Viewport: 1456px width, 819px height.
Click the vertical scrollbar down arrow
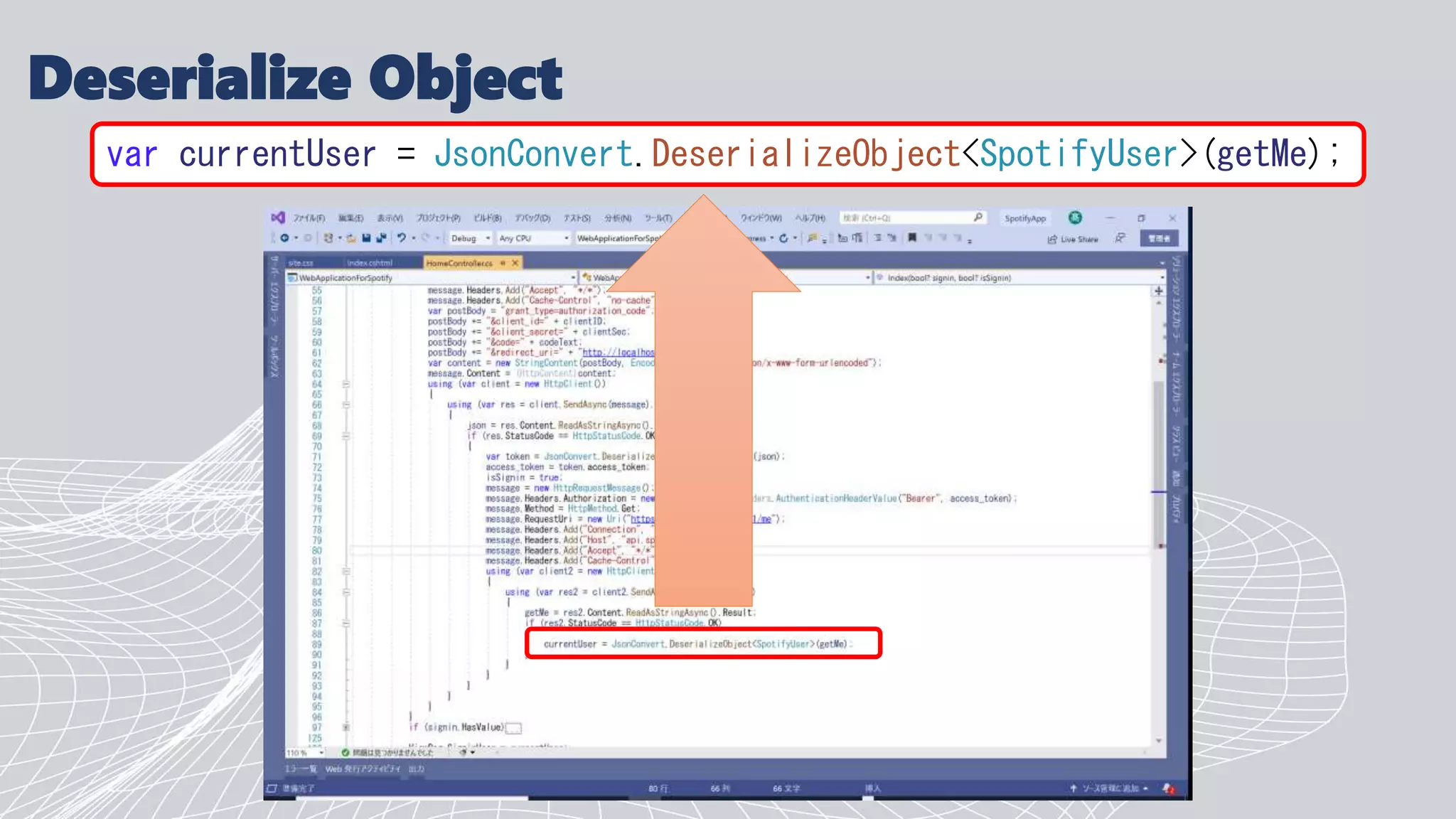click(x=1159, y=741)
